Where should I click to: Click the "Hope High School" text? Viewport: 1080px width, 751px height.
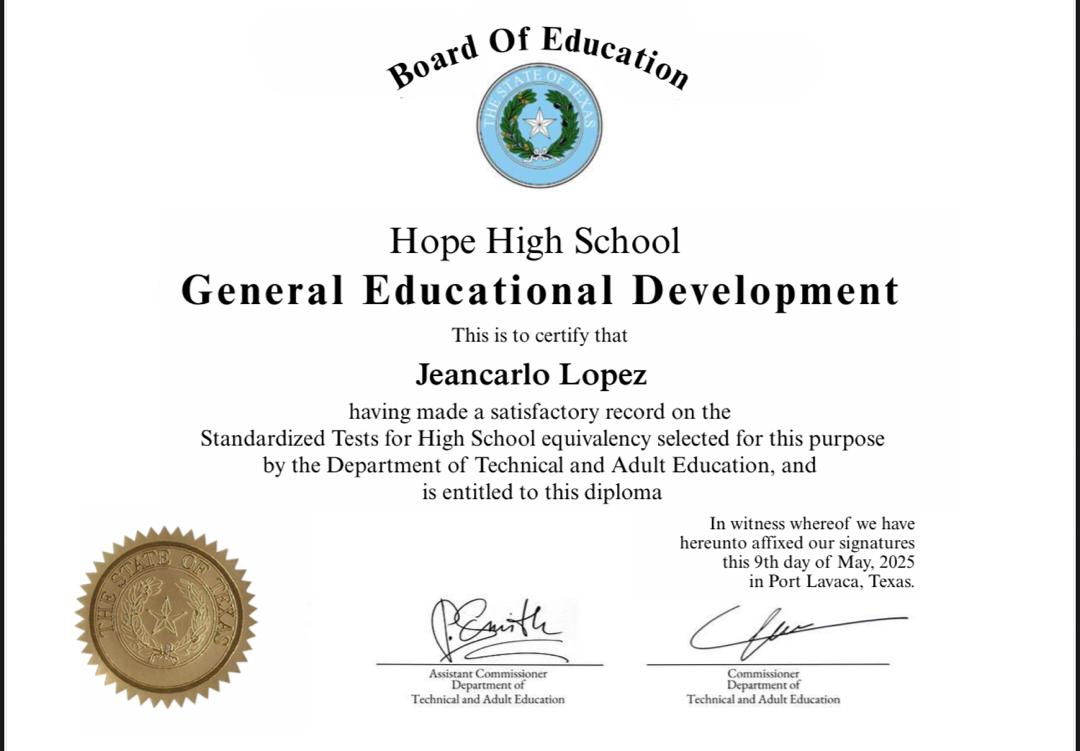click(x=535, y=241)
